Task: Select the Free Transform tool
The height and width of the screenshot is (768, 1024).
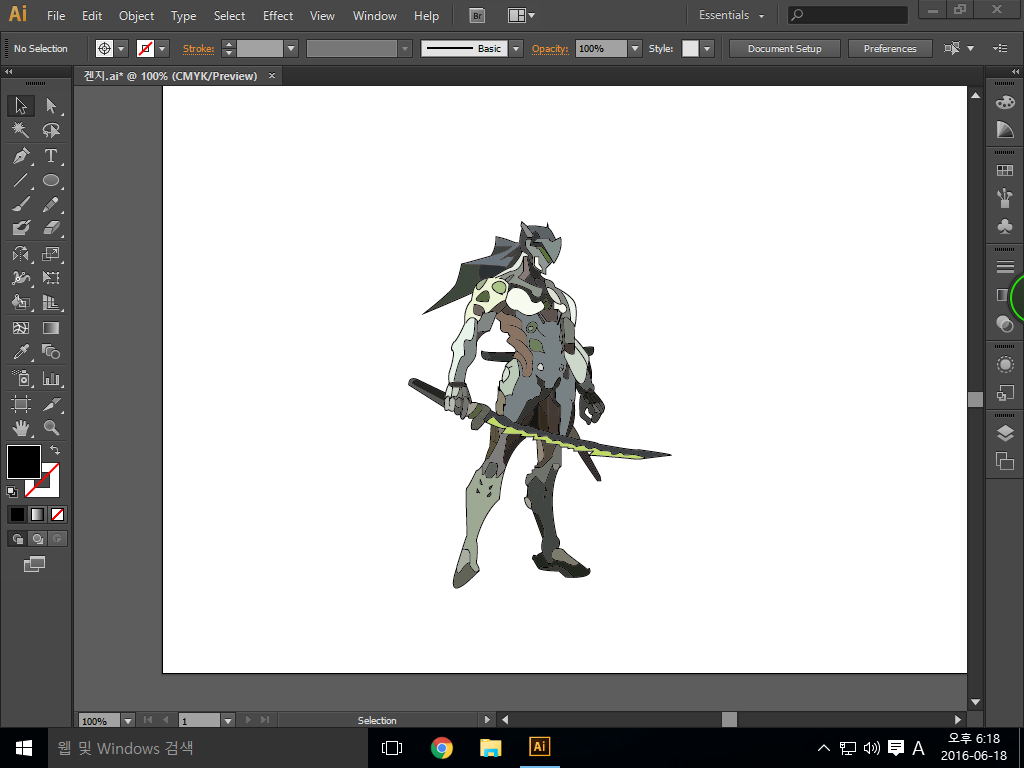Action: [51, 278]
